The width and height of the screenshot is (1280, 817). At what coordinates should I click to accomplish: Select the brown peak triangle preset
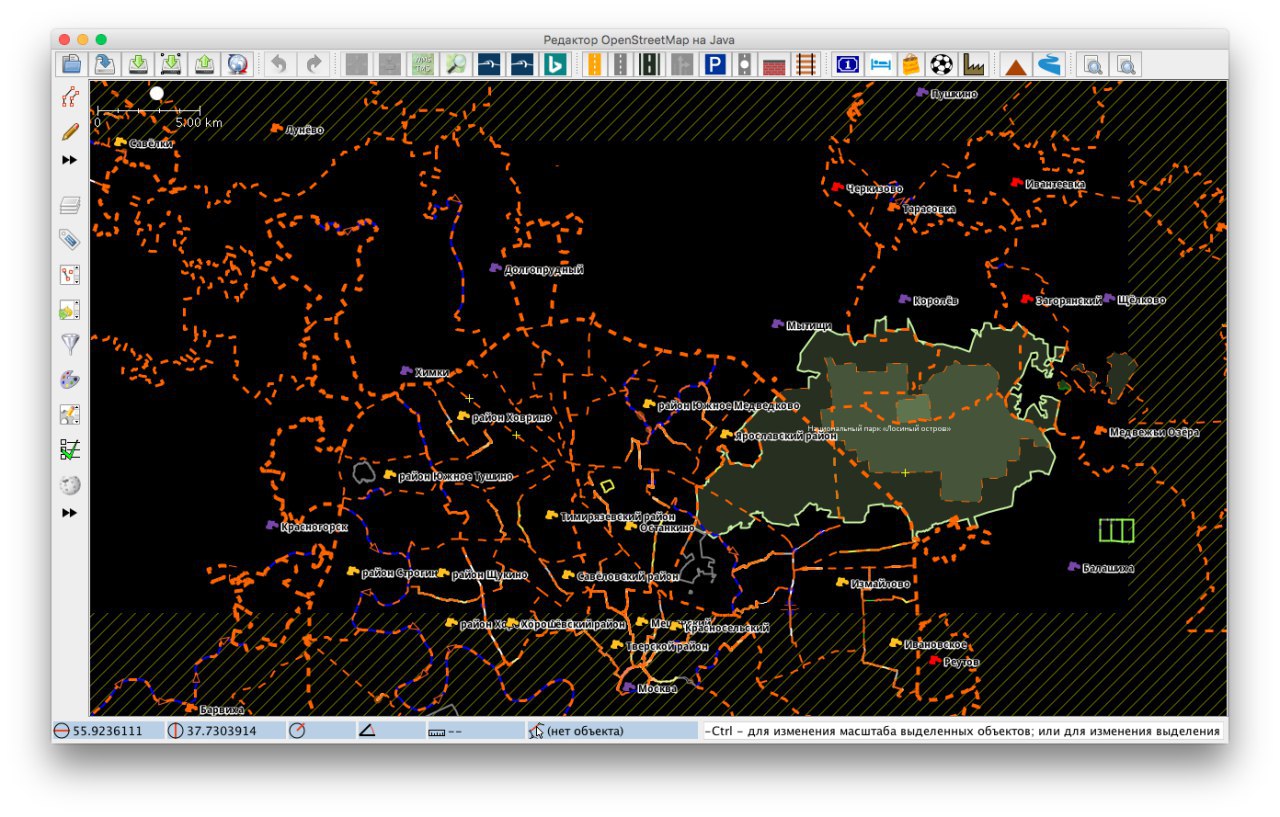coord(1016,65)
